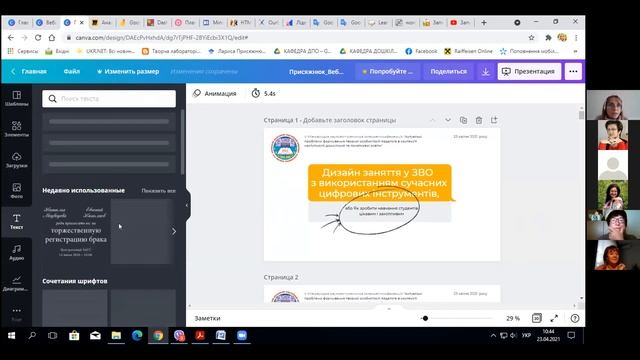Viewport: 640px width, 360px height.
Task: Click the browser Back arrow
Action: point(11,38)
